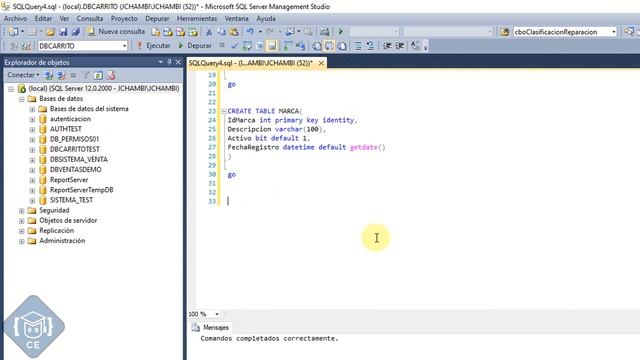The width and height of the screenshot is (640, 360).
Task: Cancel query execution with the stop icon
Action: (x=222, y=45)
